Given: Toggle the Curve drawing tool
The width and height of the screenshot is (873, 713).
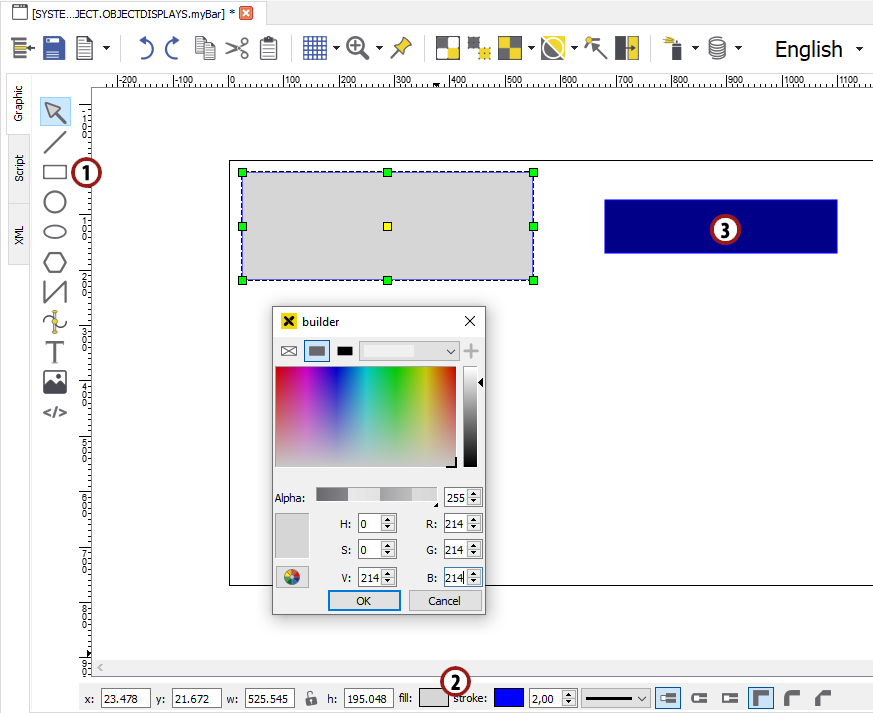Looking at the screenshot, I should click(55, 321).
